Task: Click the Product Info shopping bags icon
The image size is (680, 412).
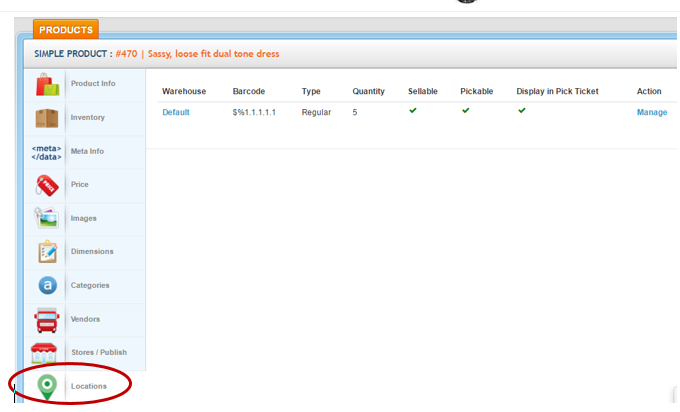Action: point(46,84)
